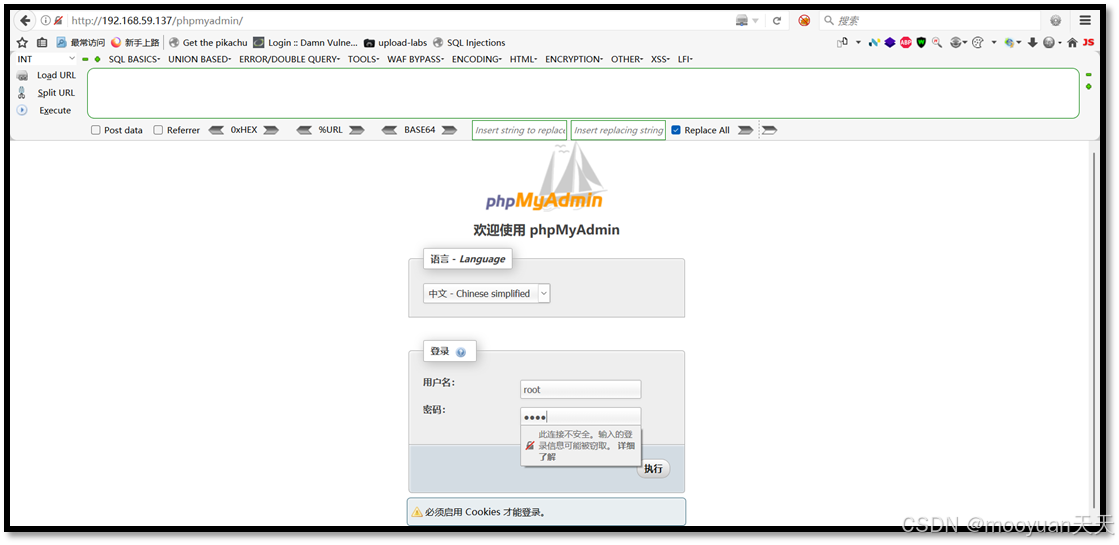The height and width of the screenshot is (545, 1119).
Task: Open the XSS menu
Action: tap(660, 59)
